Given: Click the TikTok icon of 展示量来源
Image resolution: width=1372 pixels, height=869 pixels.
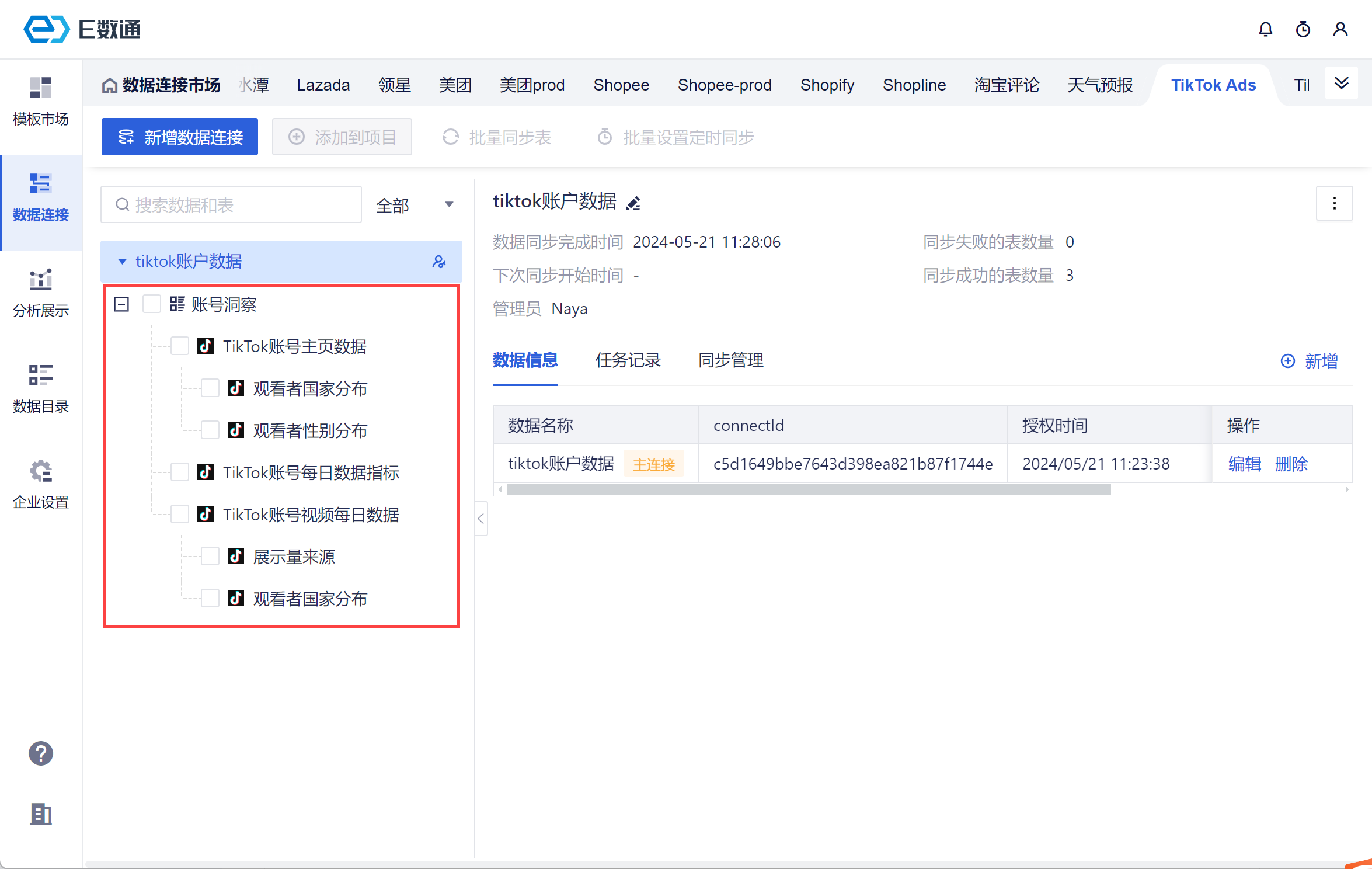Looking at the screenshot, I should [x=236, y=556].
